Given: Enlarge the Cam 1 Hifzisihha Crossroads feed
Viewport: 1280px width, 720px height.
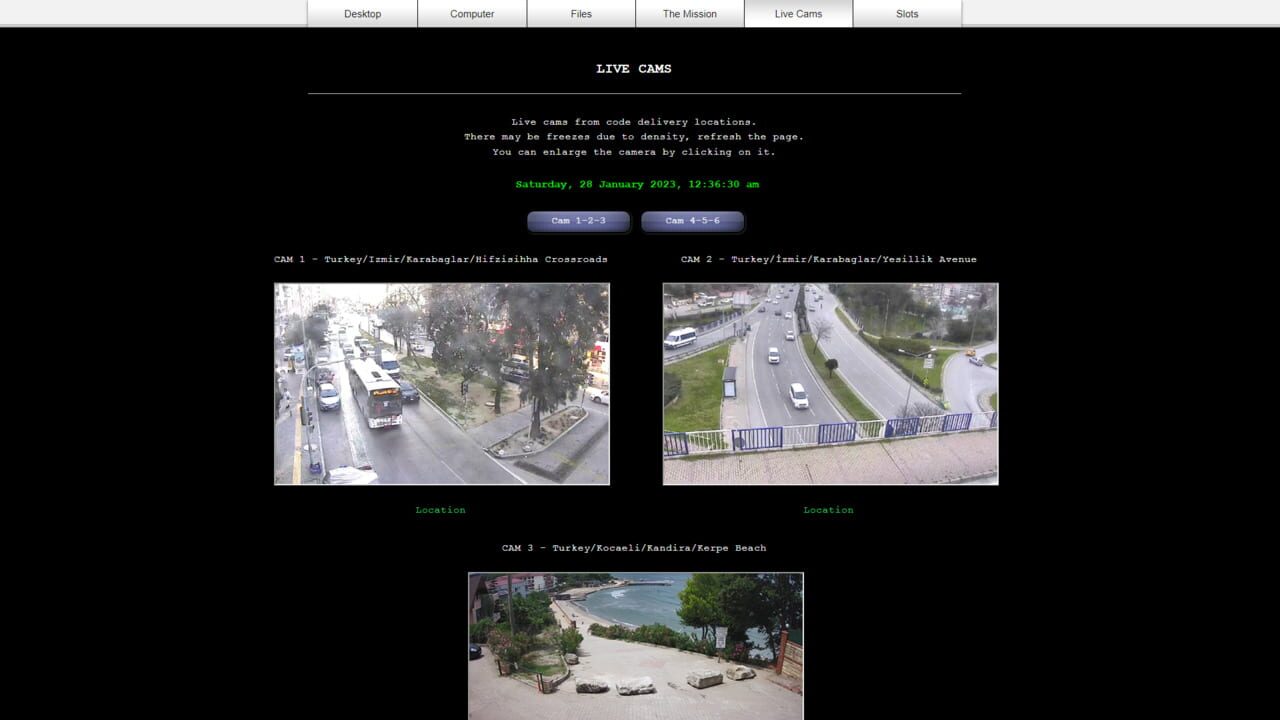Looking at the screenshot, I should click(x=441, y=383).
